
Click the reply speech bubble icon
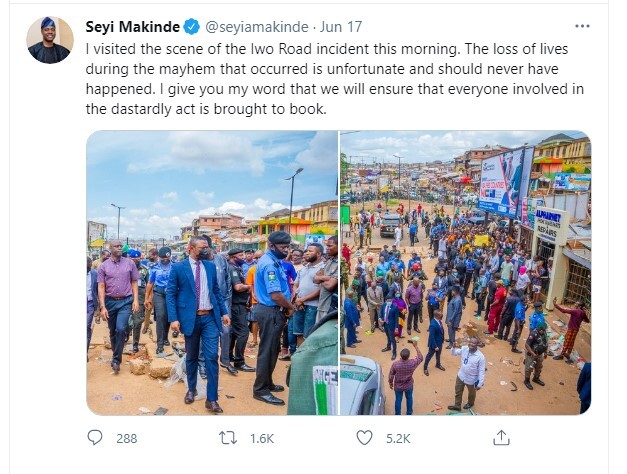tap(96, 438)
